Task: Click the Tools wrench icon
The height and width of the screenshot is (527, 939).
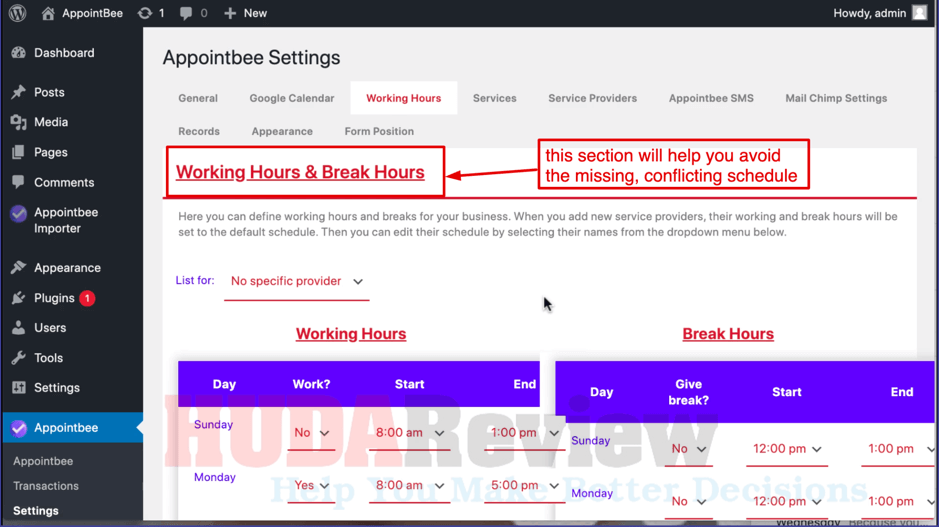Action: click(x=19, y=358)
